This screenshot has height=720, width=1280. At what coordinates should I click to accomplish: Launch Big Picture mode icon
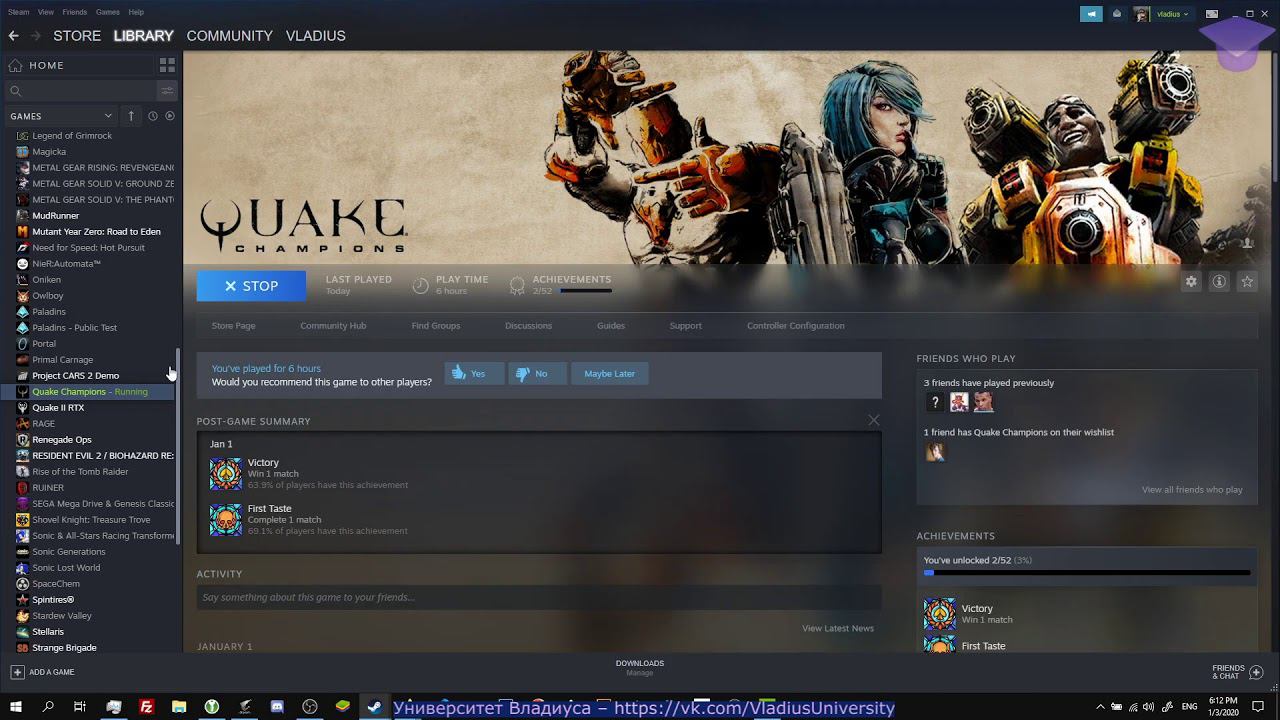(x=1212, y=14)
